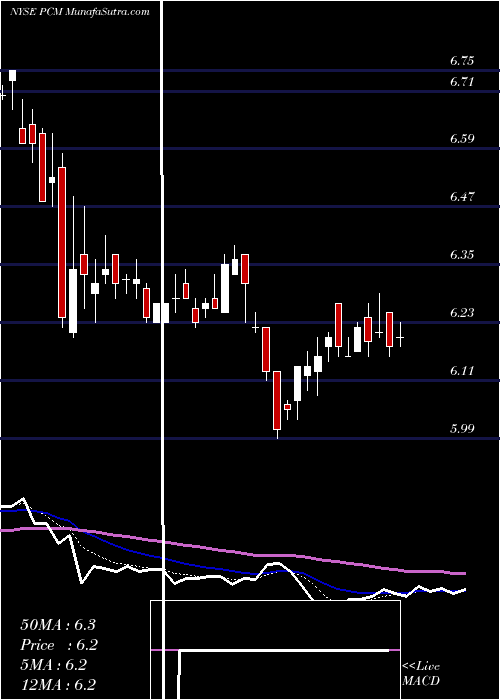
Task: Click the 5MA : 6.2 readout
Action: pos(54,665)
